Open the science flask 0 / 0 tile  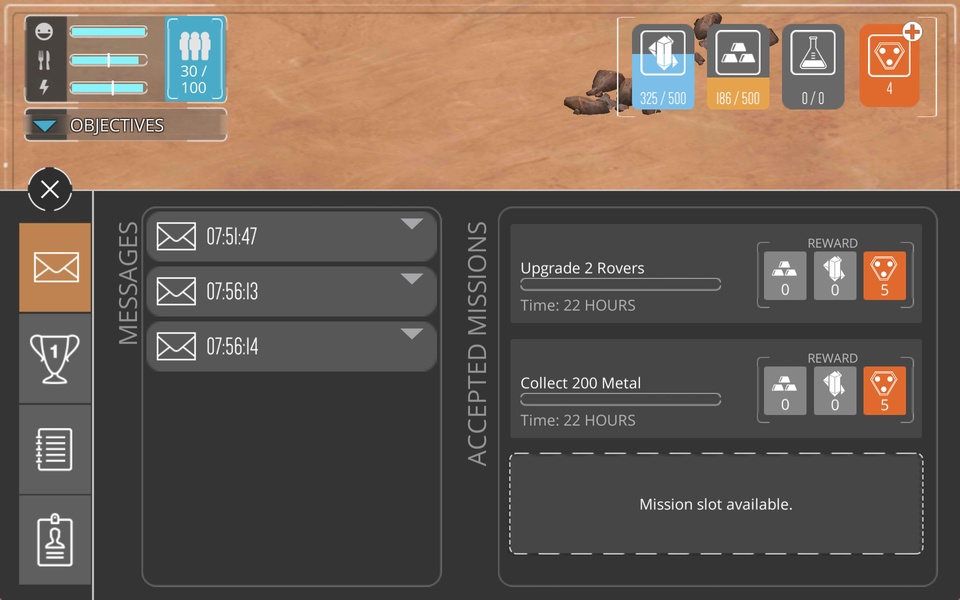813,67
